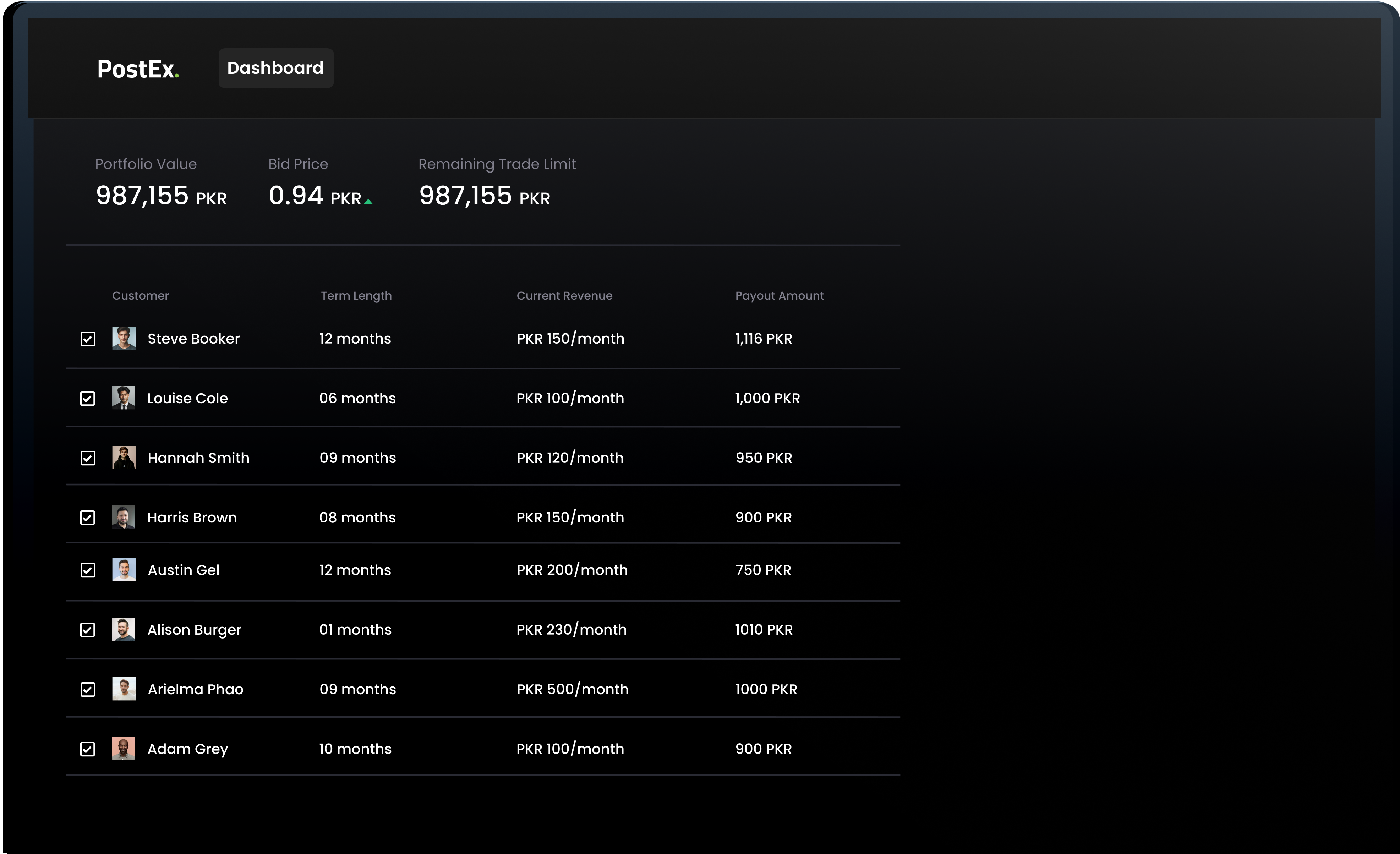1400x854 pixels.
Task: Click the PostEx logo
Action: pos(138,69)
